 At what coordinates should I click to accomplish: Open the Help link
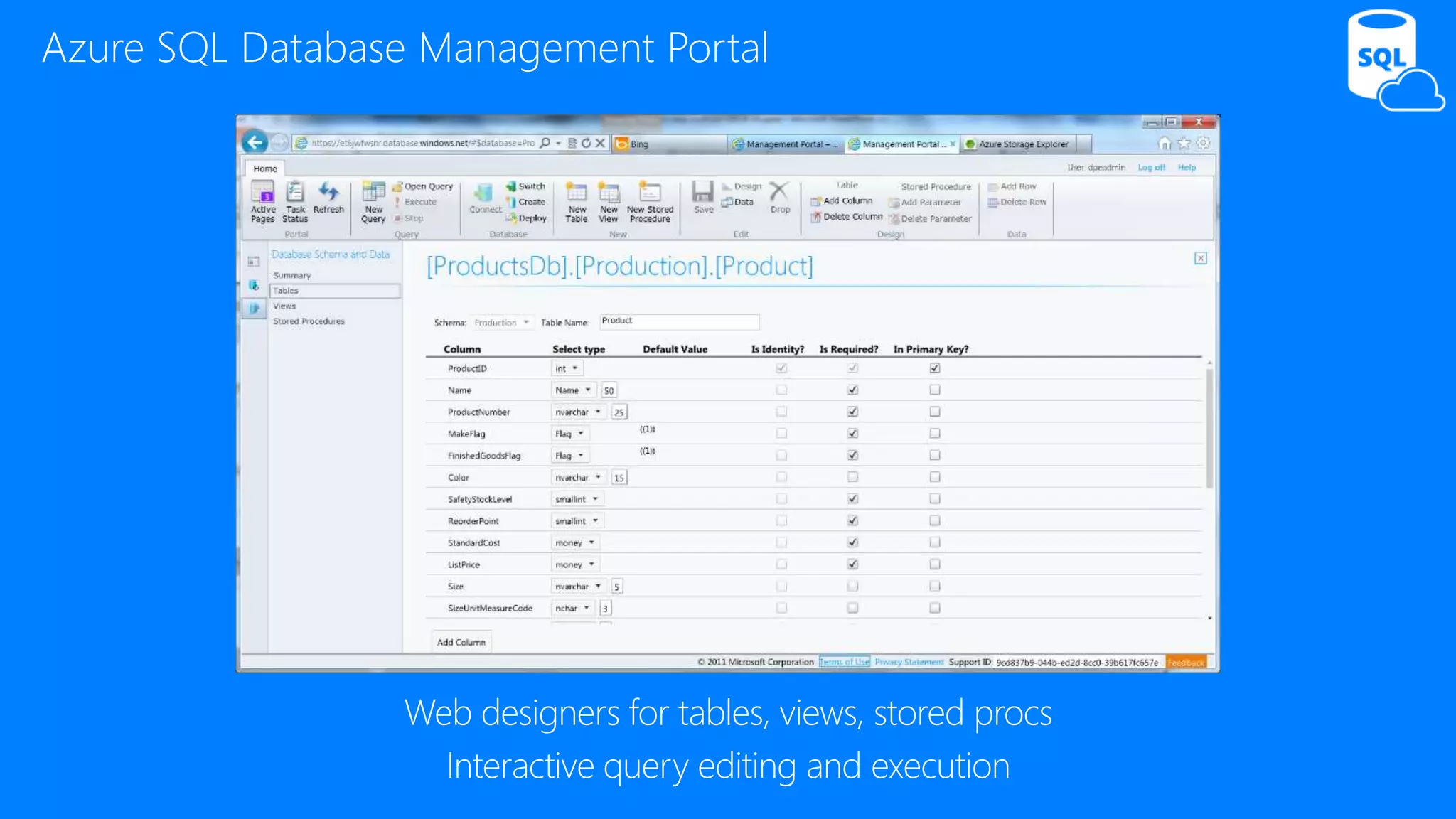tap(1187, 167)
